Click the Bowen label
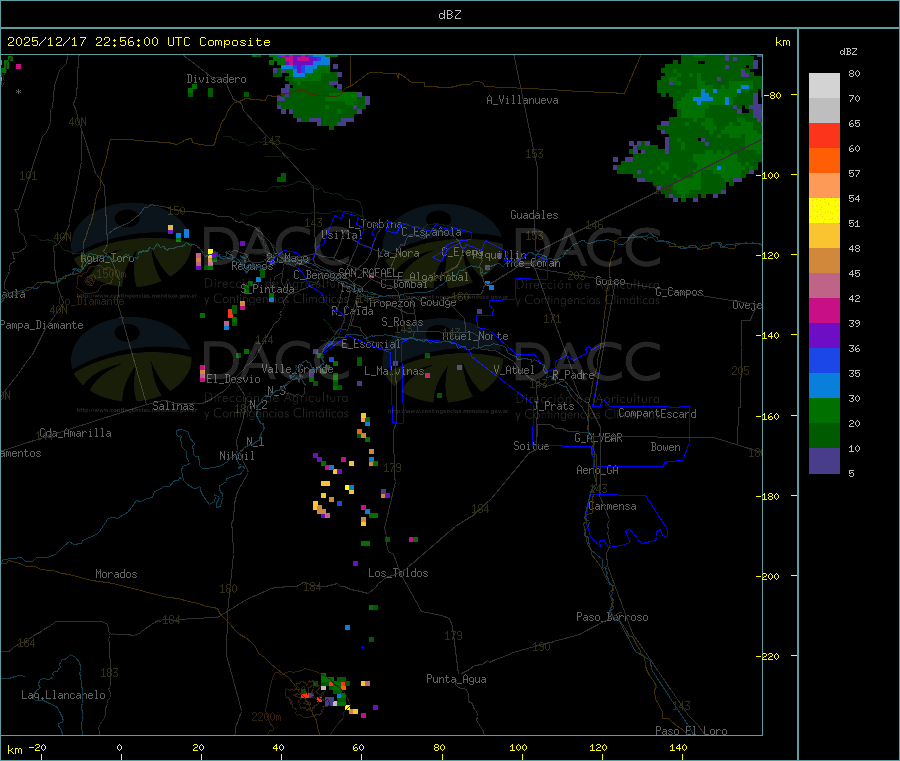 666,447
